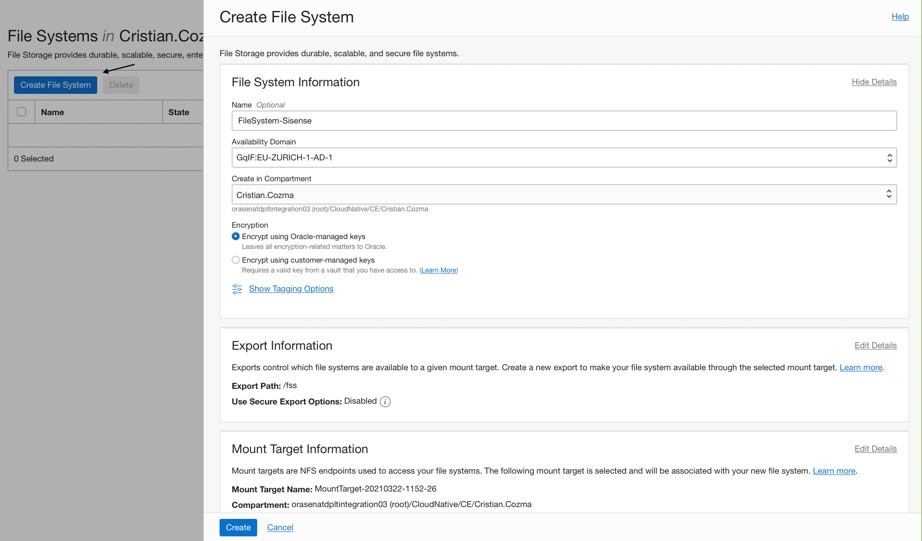
Task: Collapse File System Information via Hide Details
Action: pos(874,82)
